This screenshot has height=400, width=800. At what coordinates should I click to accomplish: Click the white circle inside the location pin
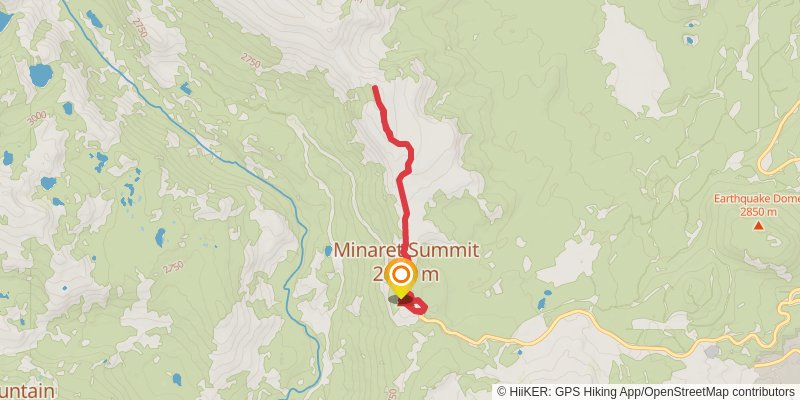click(402, 275)
